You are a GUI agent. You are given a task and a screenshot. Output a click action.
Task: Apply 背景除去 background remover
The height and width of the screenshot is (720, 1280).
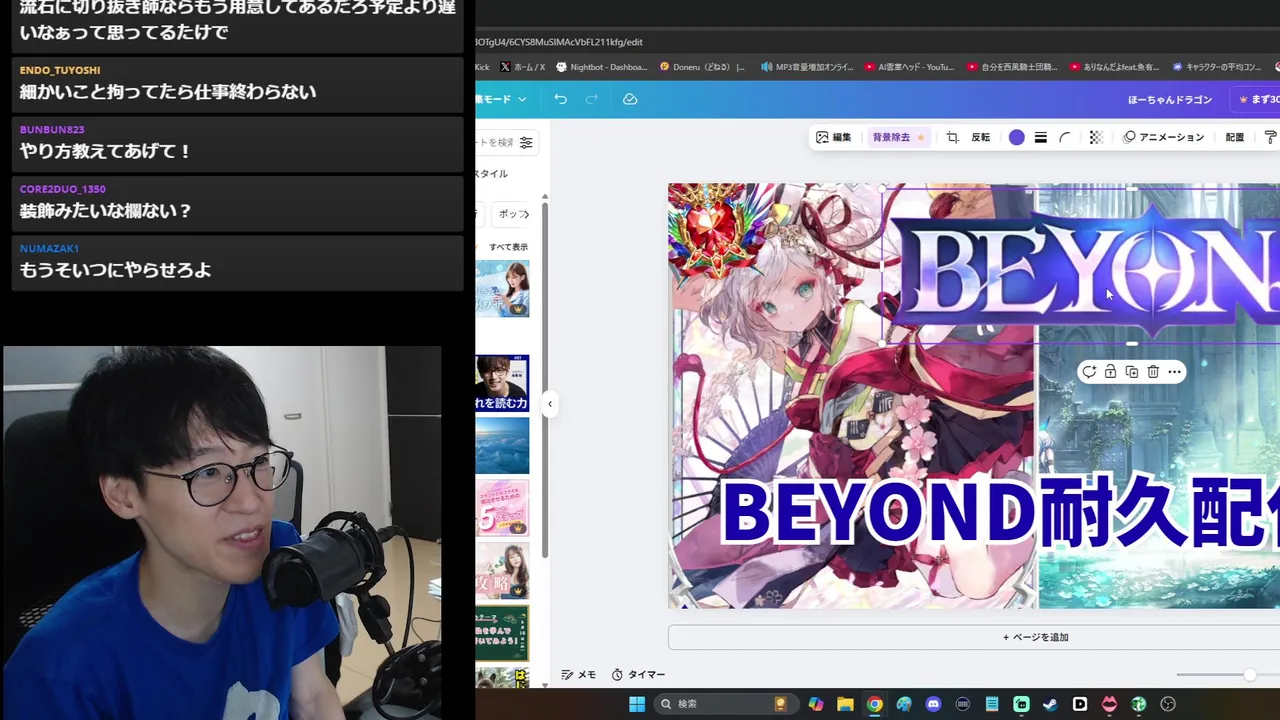[x=898, y=137]
